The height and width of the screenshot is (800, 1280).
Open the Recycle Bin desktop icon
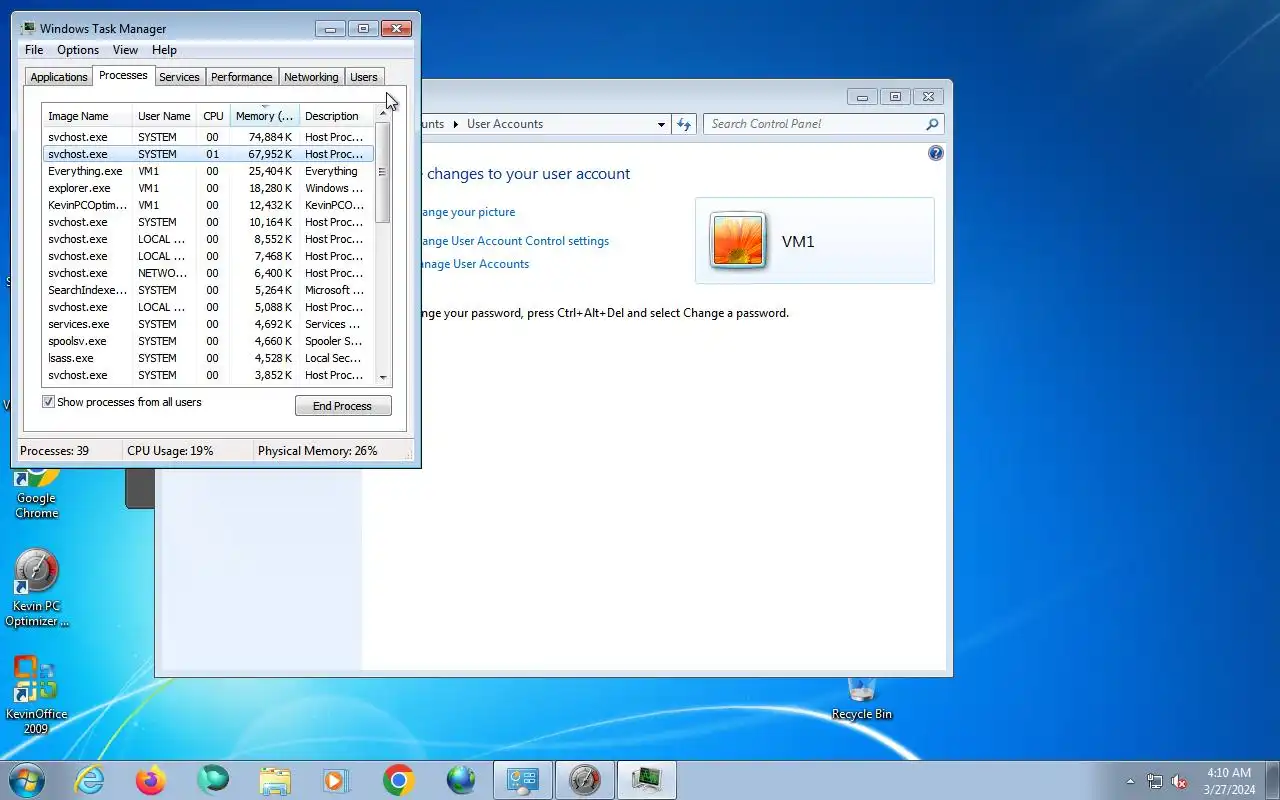pyautogui.click(x=861, y=700)
